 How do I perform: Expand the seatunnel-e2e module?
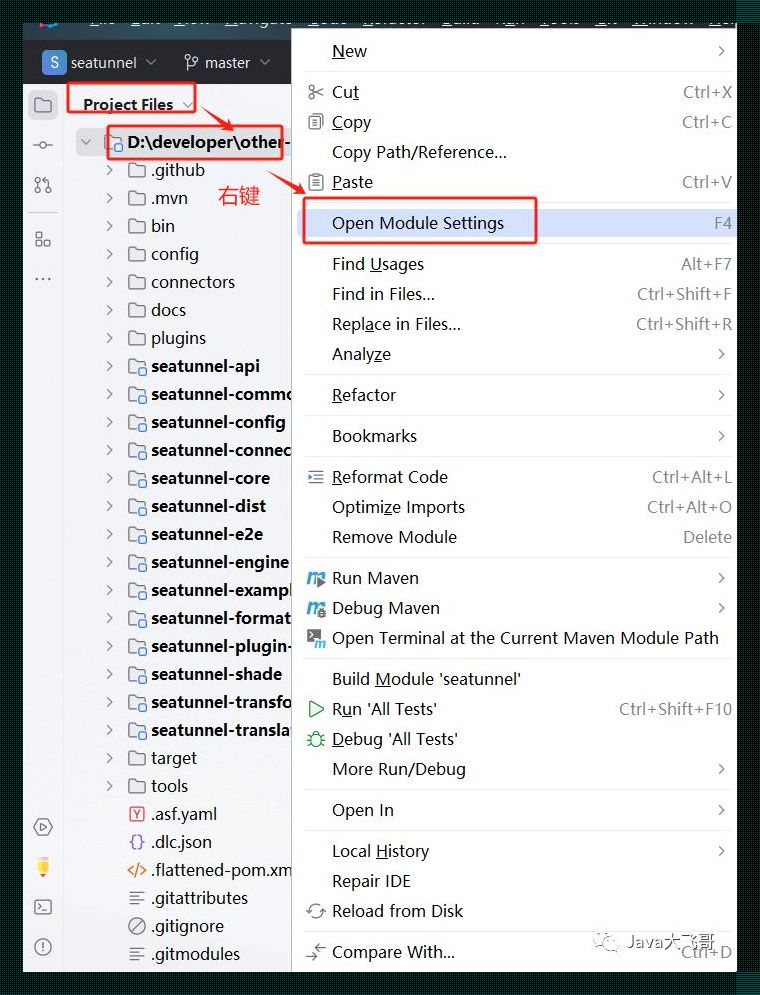point(110,534)
